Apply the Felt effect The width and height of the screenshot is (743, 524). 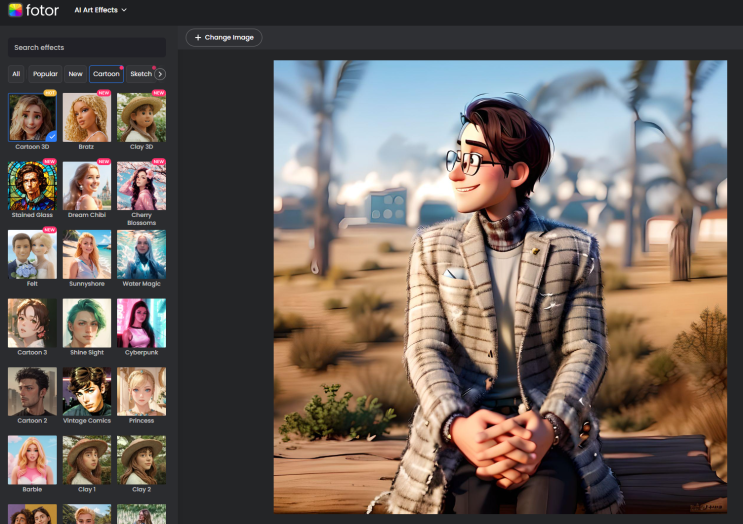(32, 254)
